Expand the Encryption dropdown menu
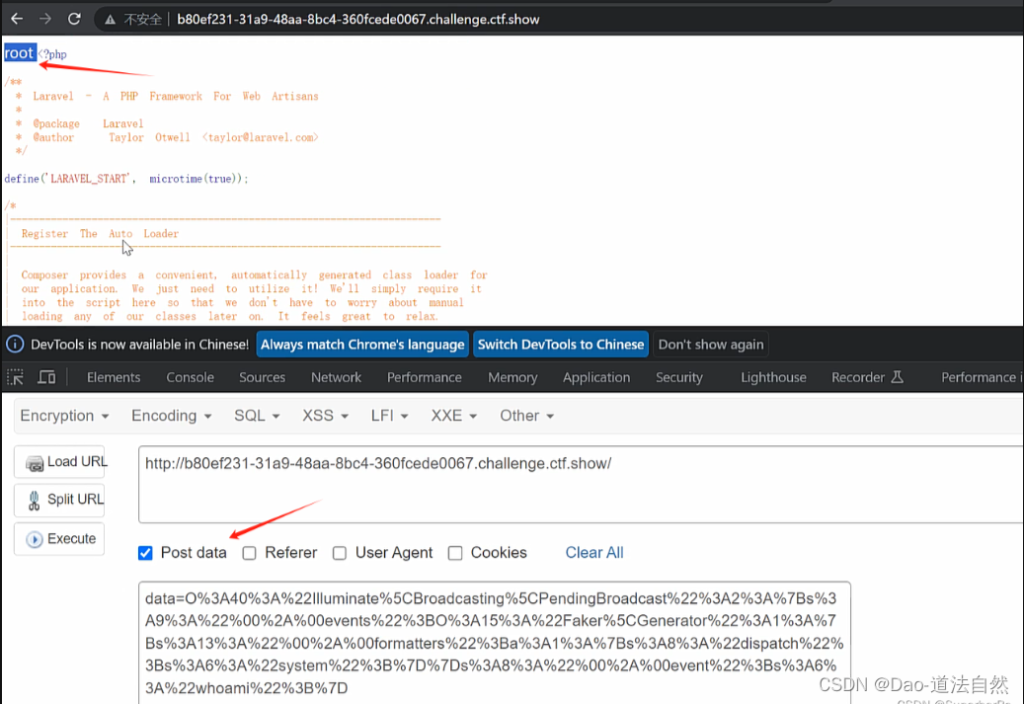 (64, 416)
